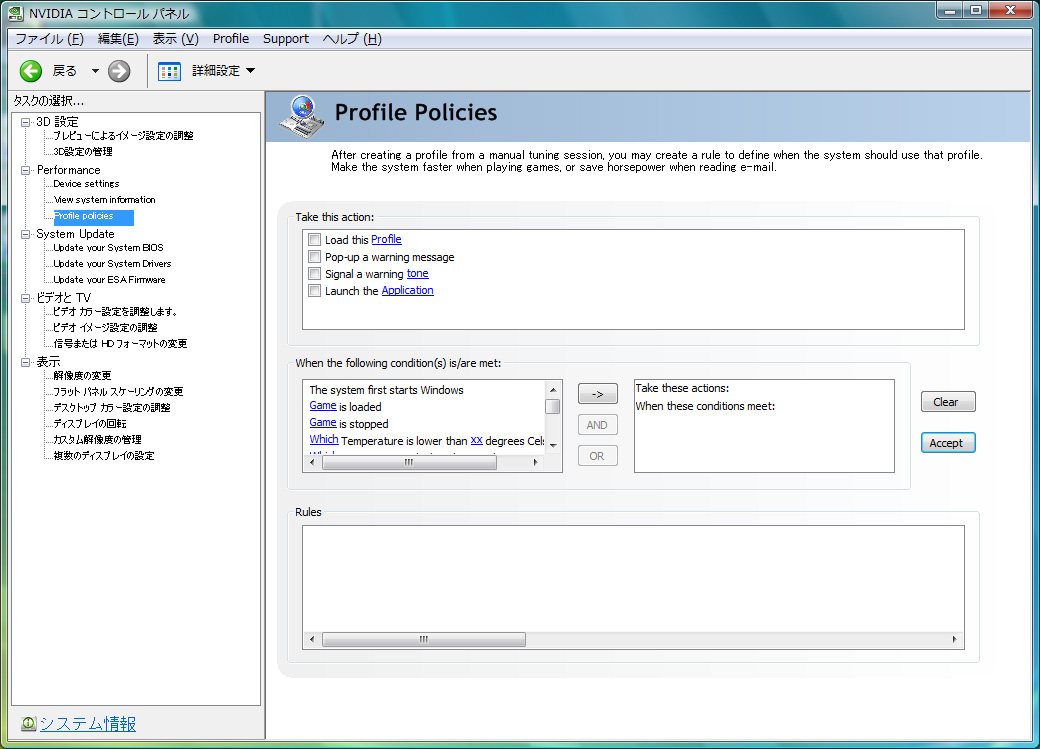The width and height of the screenshot is (1040, 749).
Task: Select 複数のディスプレイの設定 tree item
Action: tap(104, 456)
